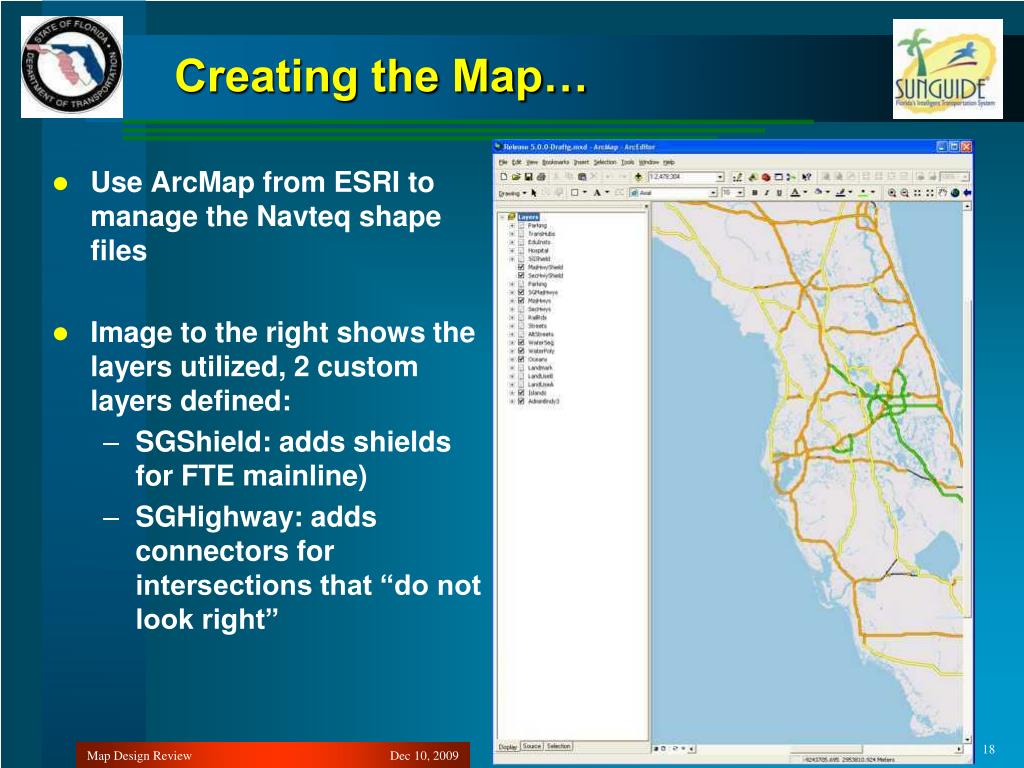Click the ArcCatalog launch icon

(x=753, y=177)
